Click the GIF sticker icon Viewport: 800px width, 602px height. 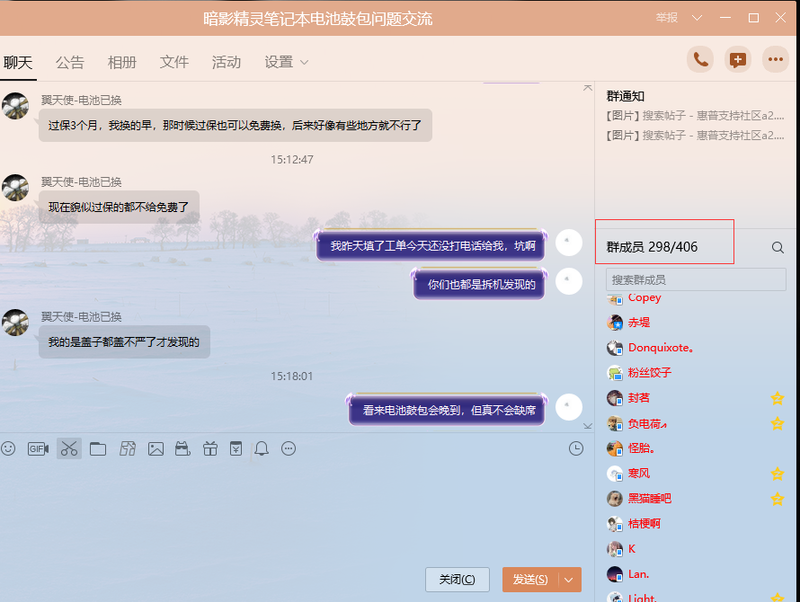[38, 449]
